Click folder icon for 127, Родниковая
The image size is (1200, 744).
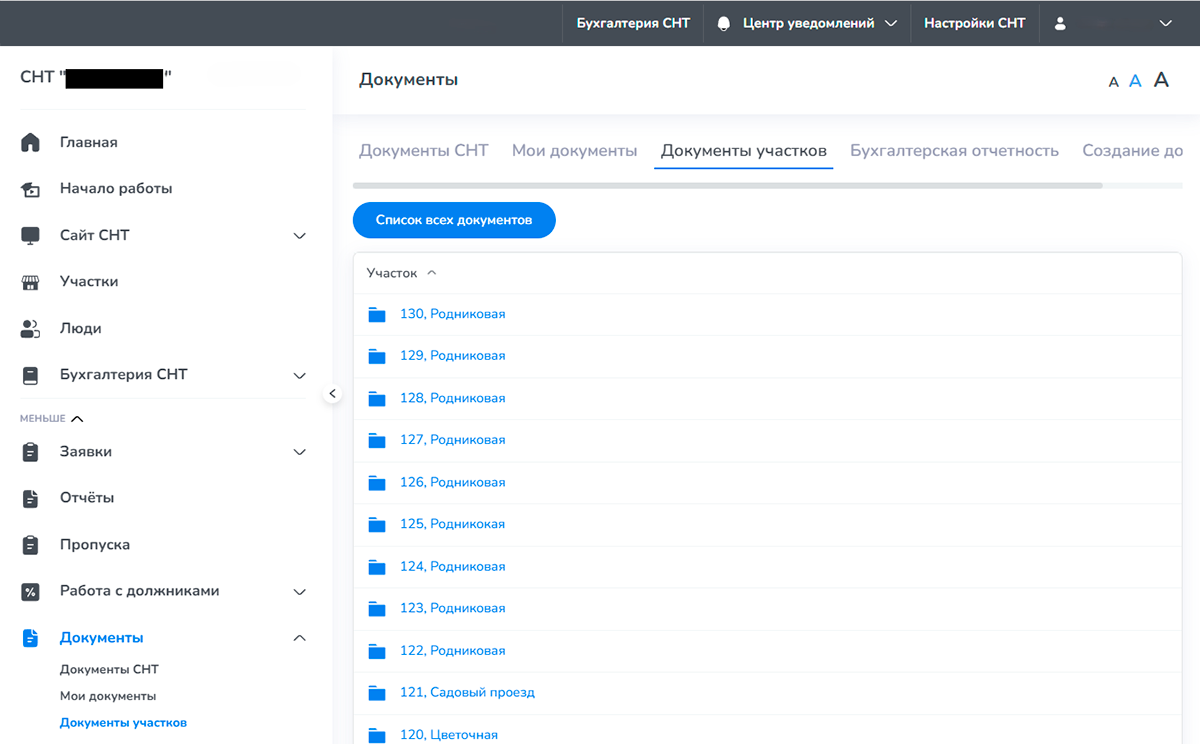tap(377, 440)
